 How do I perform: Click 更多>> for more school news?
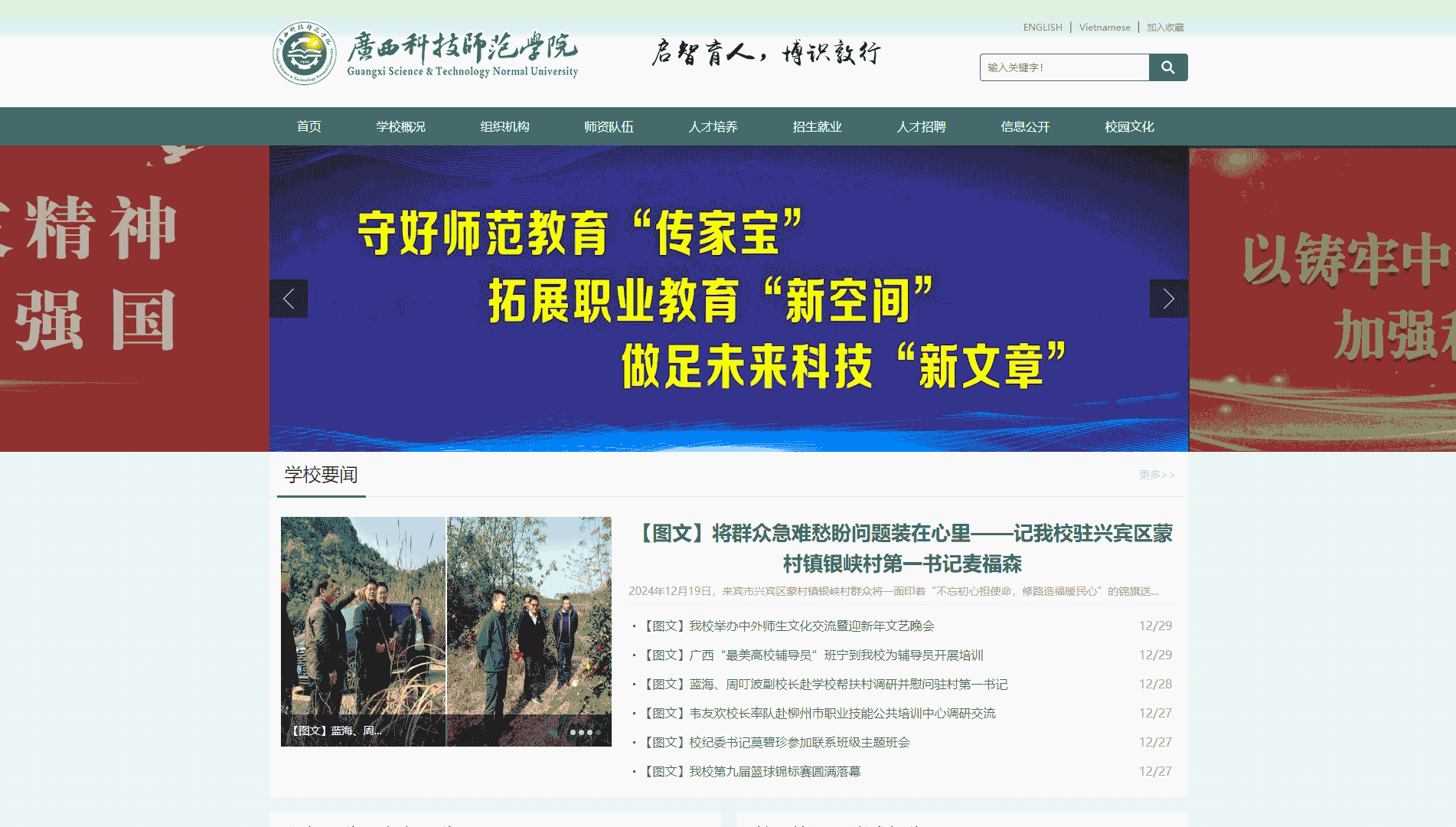coord(1157,475)
